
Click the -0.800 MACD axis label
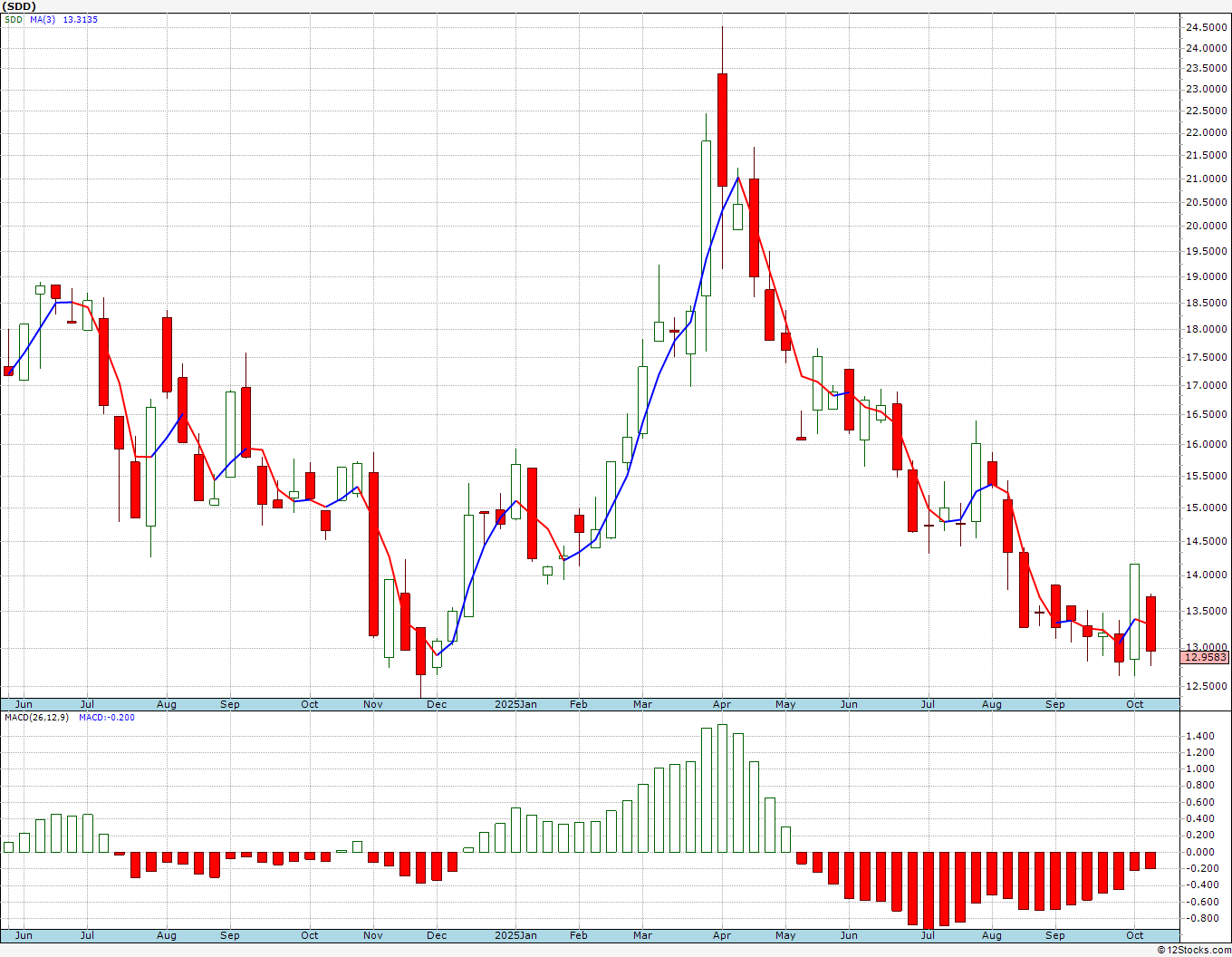[x=1199, y=918]
